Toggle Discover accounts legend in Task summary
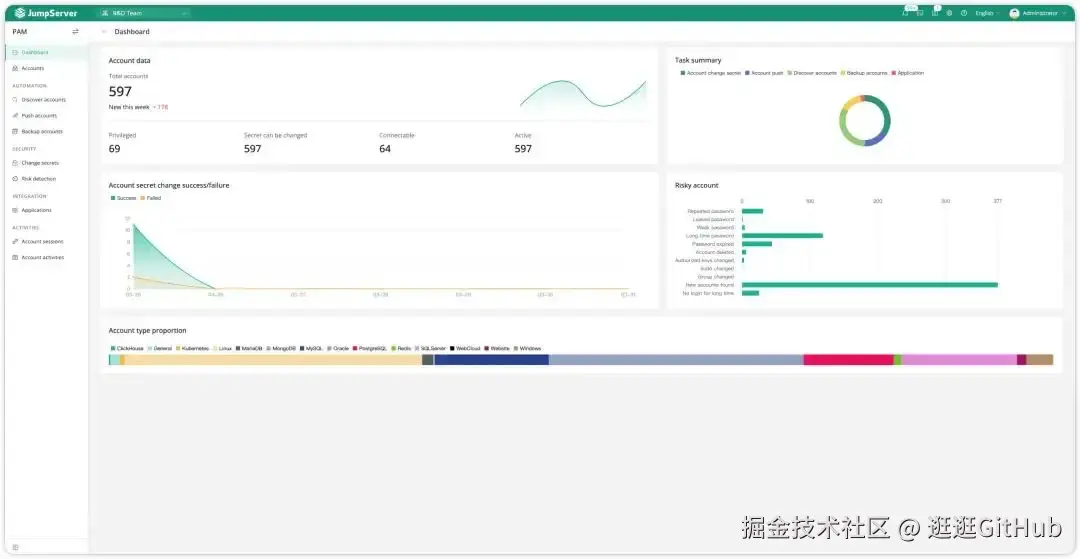The height and width of the screenshot is (559, 1080). coord(813,73)
